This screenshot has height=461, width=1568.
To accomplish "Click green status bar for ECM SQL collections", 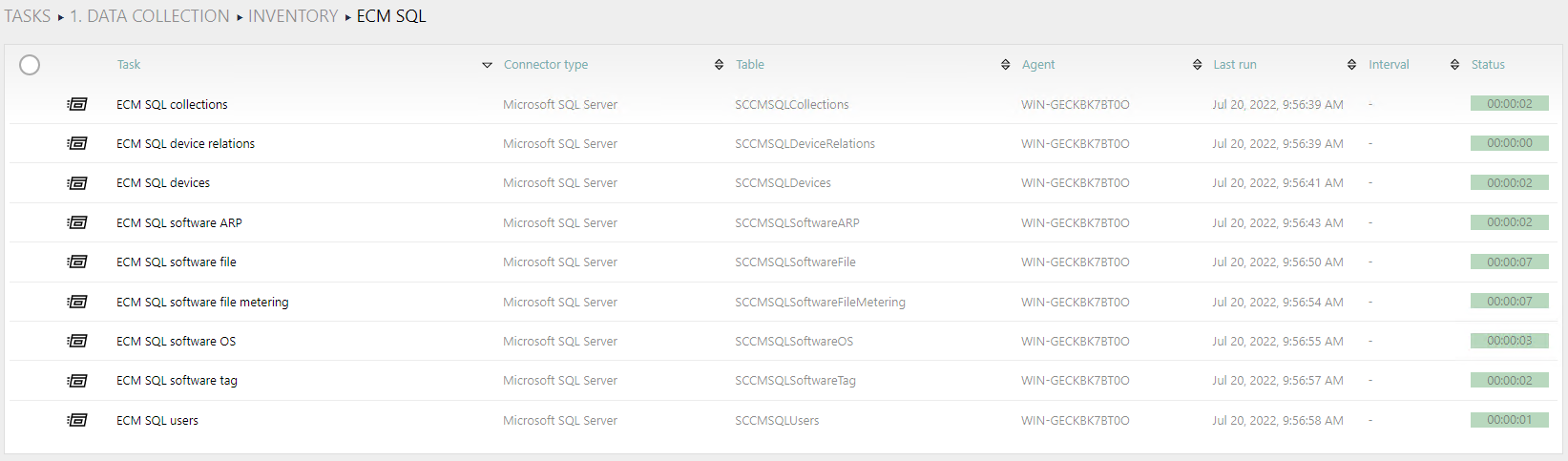I will pyautogui.click(x=1509, y=104).
